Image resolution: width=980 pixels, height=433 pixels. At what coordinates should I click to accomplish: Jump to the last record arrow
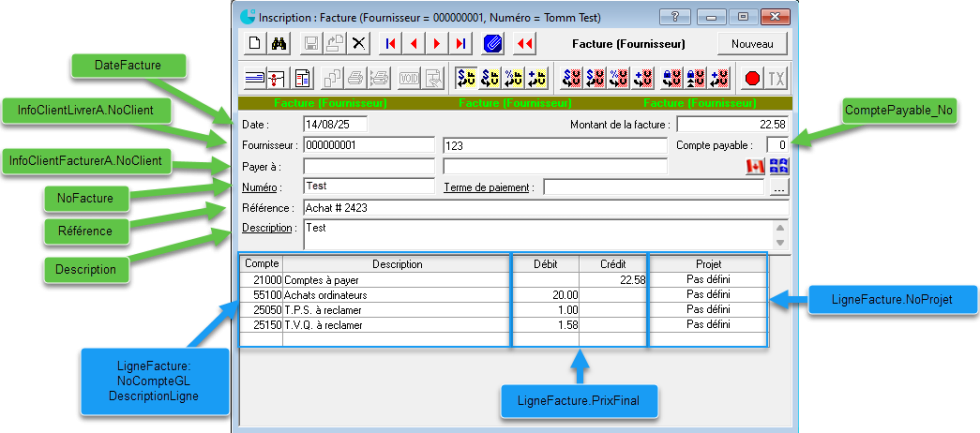click(x=460, y=44)
